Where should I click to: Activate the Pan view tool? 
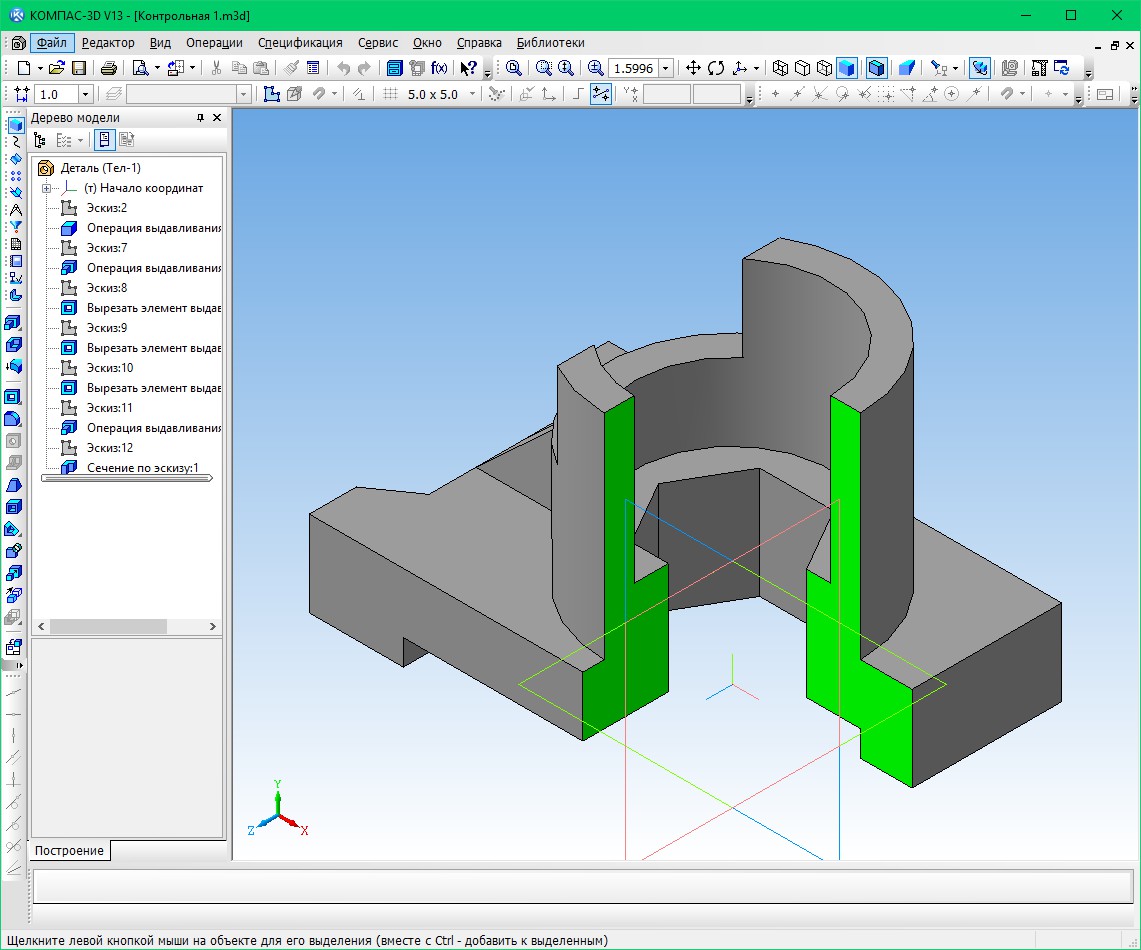point(692,68)
